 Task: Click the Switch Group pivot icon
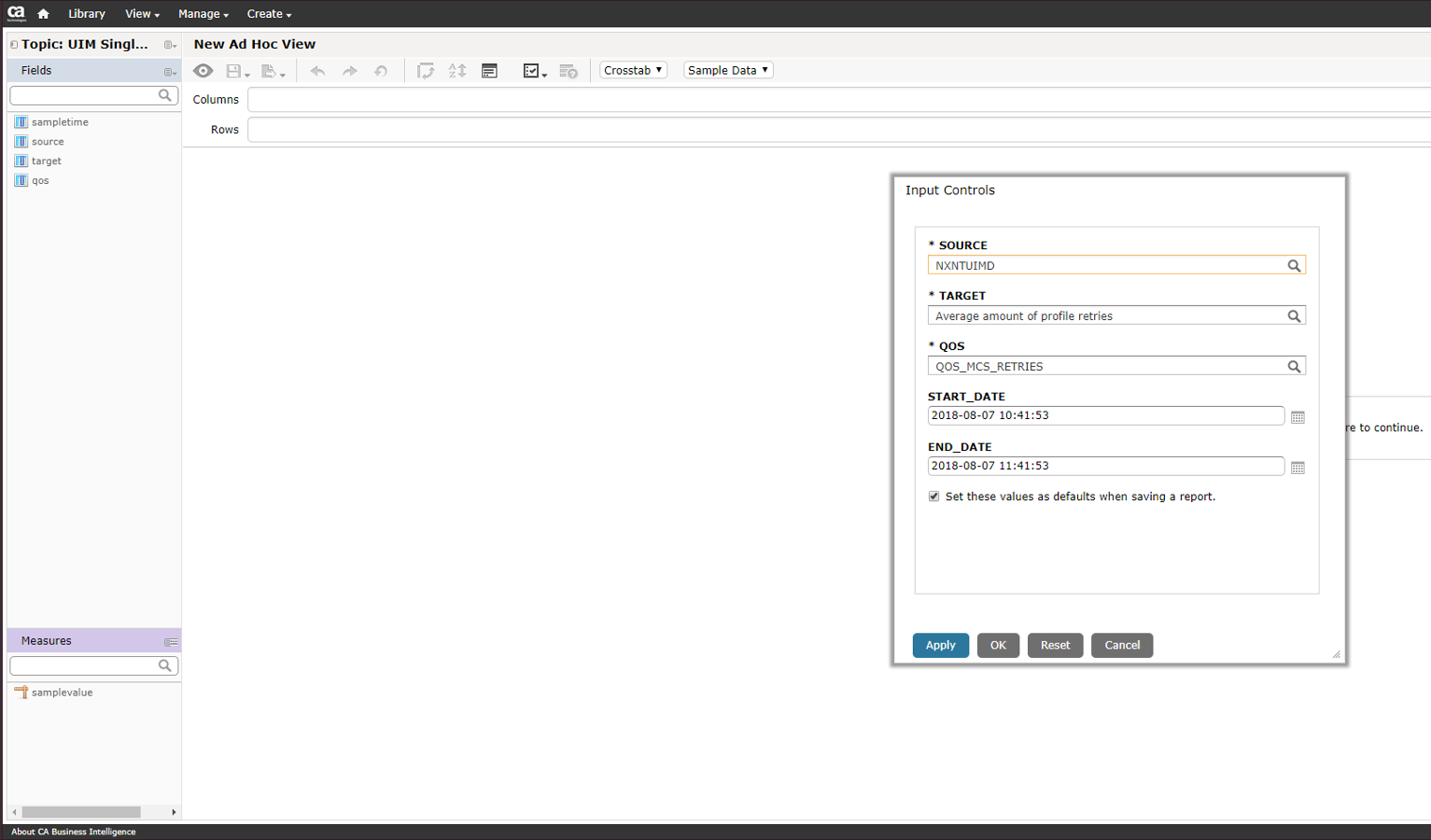(x=426, y=71)
